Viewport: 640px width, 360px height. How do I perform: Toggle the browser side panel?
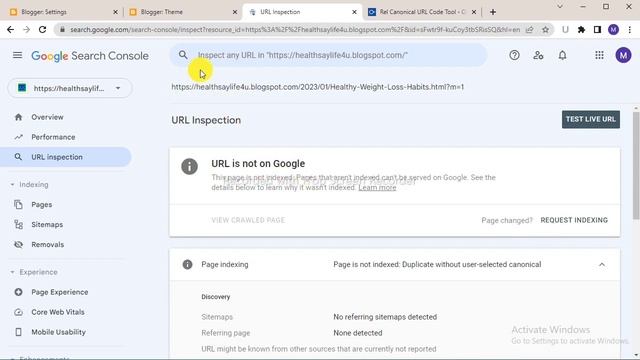(597, 29)
